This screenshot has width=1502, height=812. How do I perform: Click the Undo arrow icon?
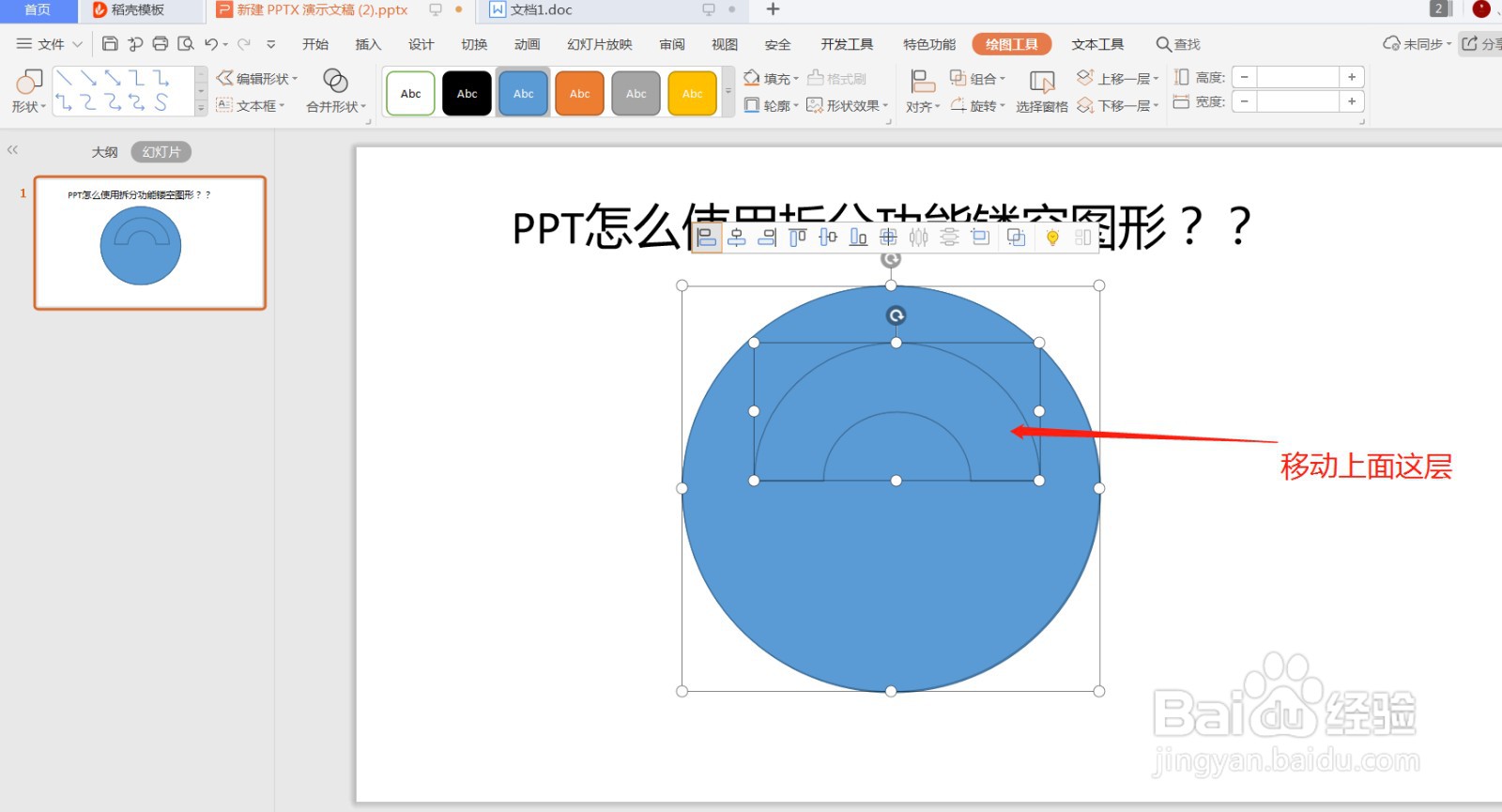[211, 44]
